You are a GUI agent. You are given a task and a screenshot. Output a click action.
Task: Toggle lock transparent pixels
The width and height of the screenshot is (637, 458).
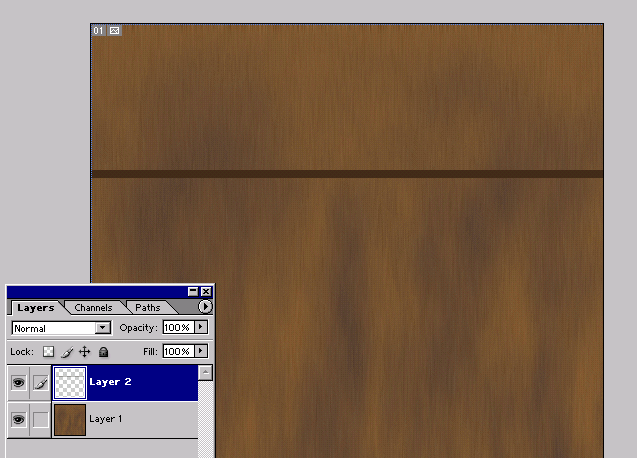click(49, 352)
